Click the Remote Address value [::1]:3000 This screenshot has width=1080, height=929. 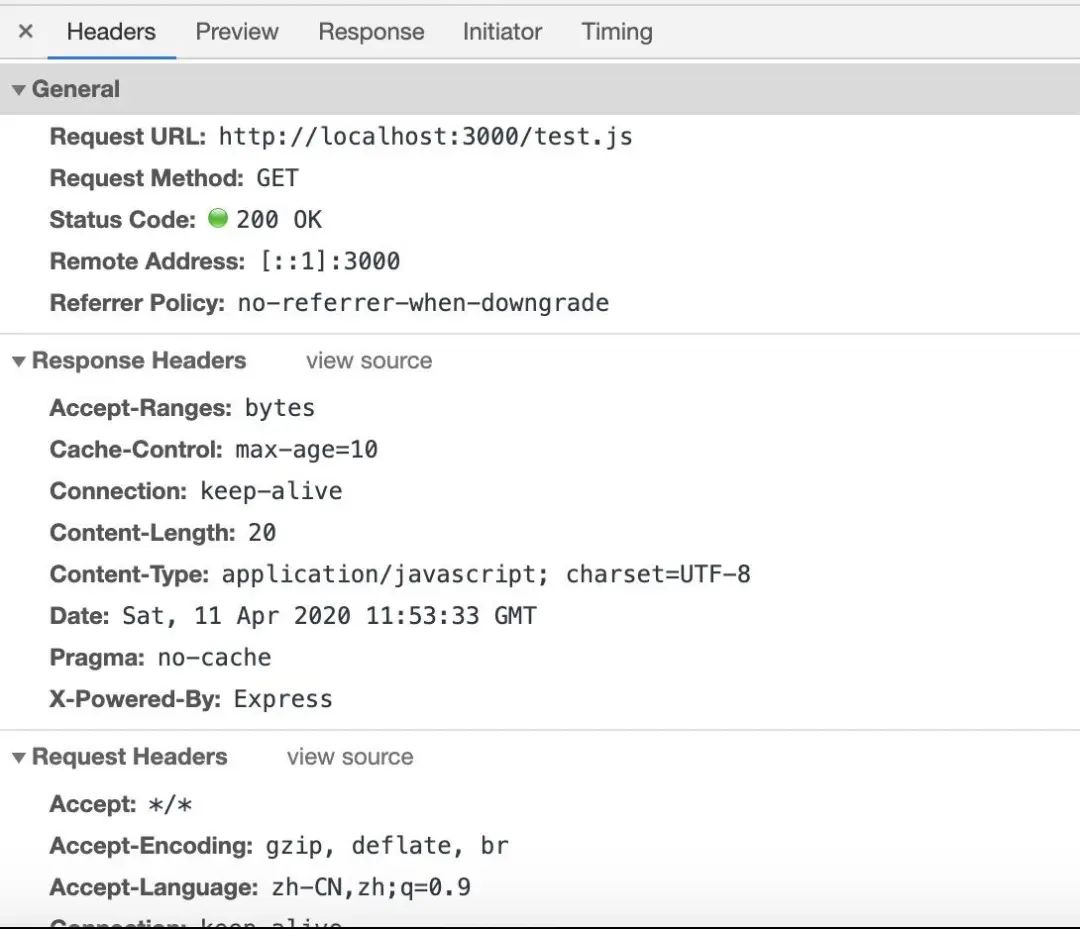tap(330, 261)
